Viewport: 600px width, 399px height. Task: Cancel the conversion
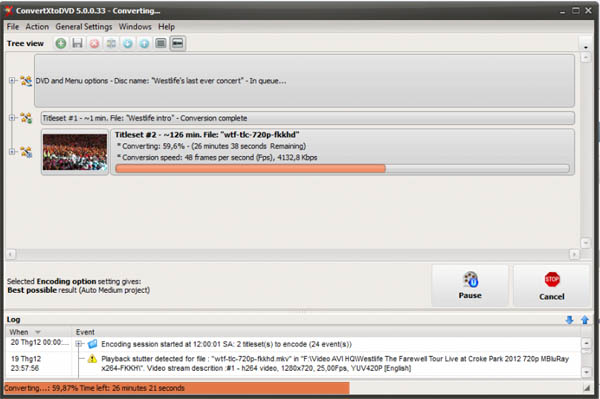point(551,285)
